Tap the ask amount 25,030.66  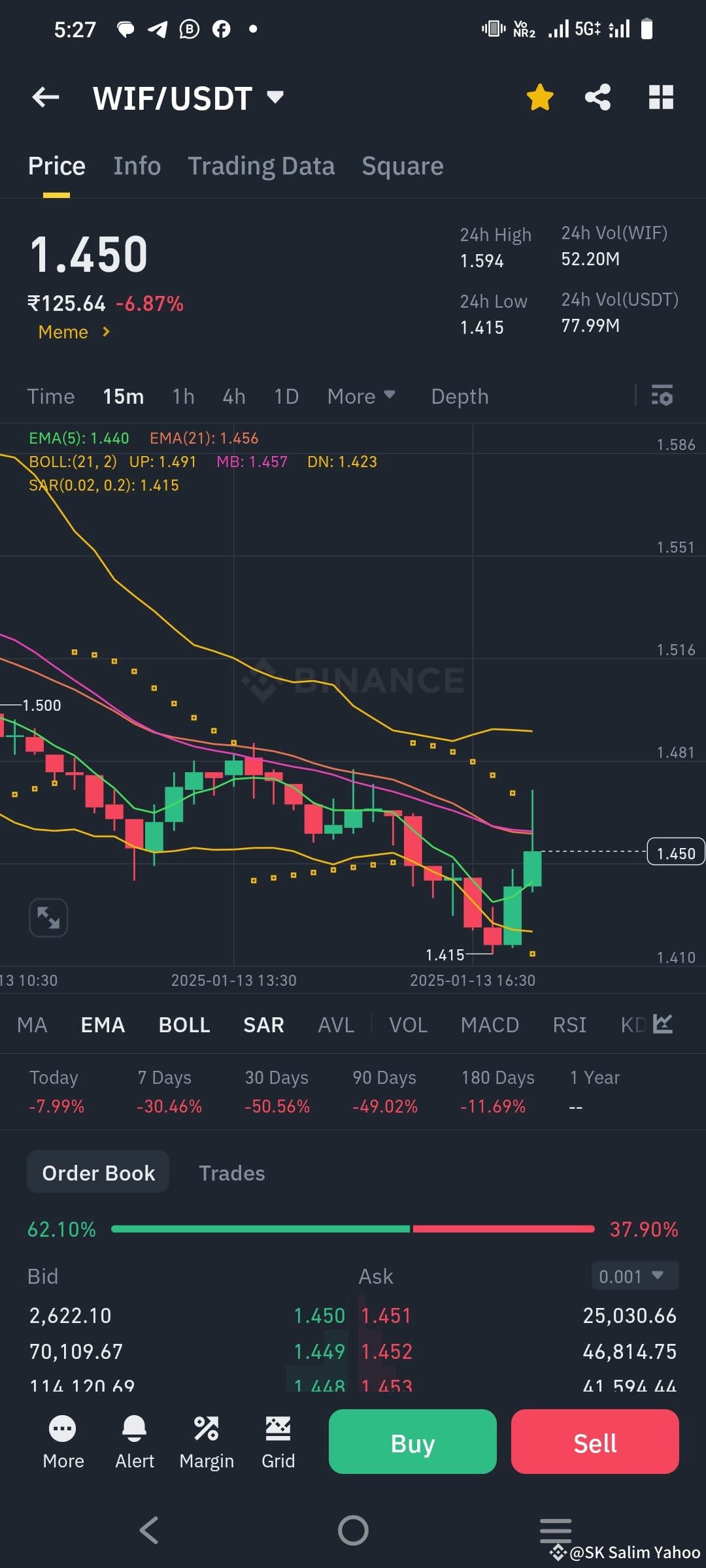pyautogui.click(x=630, y=1315)
